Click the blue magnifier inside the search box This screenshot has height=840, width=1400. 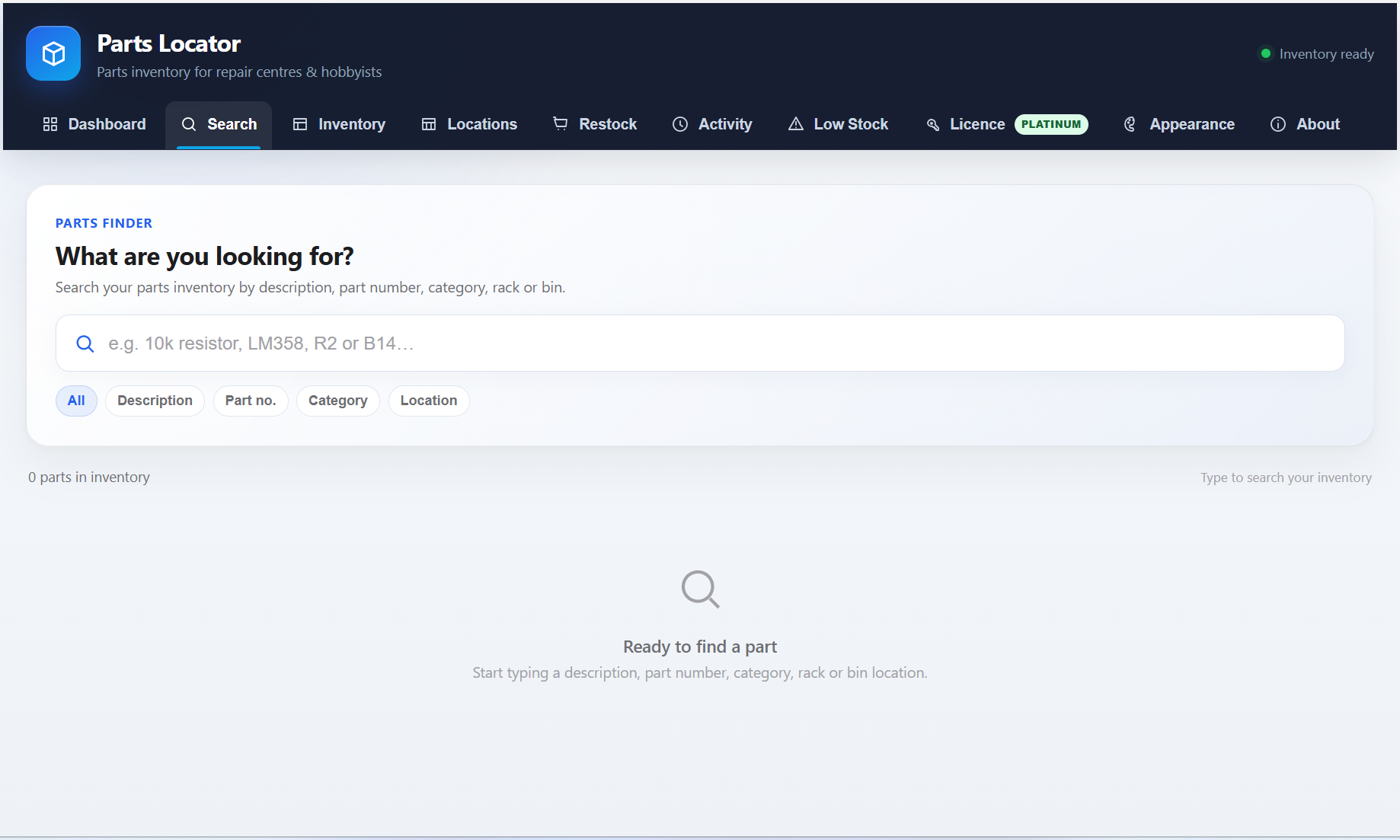point(85,343)
